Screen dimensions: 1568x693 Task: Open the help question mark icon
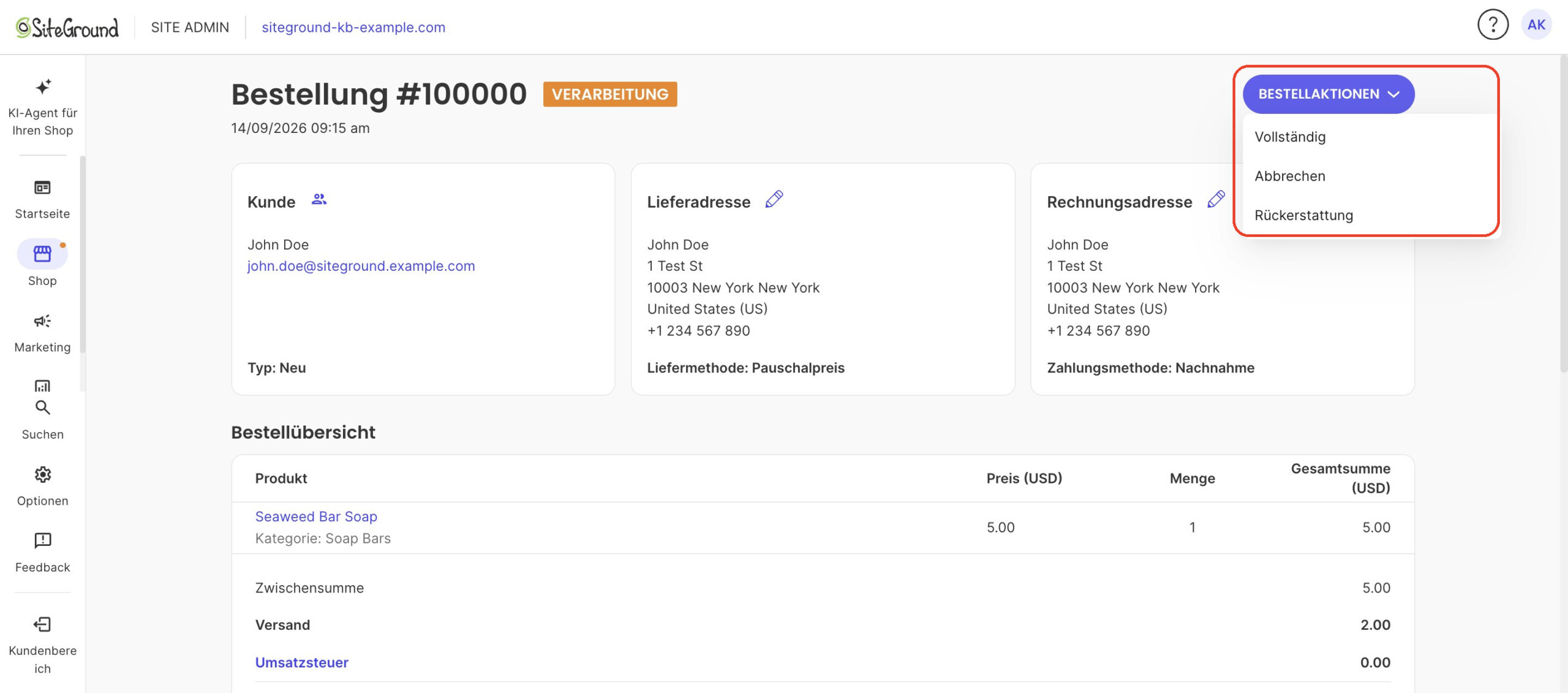(x=1493, y=25)
